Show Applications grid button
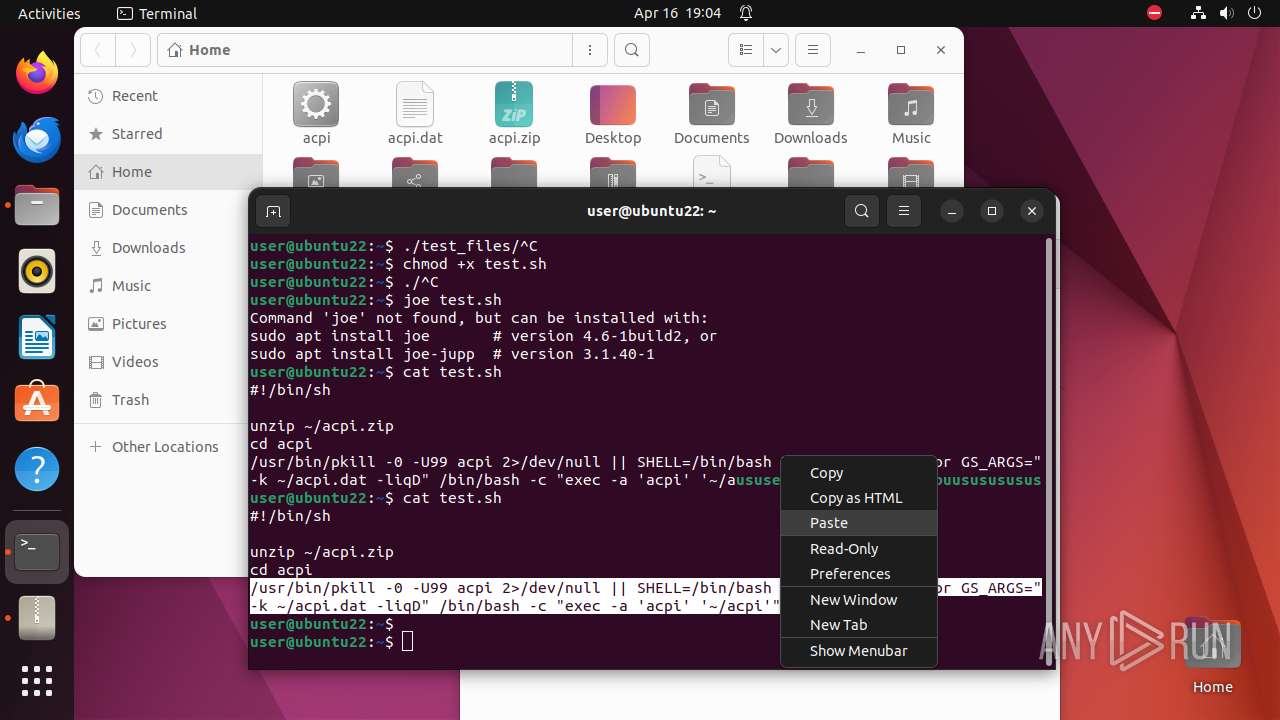Image resolution: width=1280 pixels, height=720 pixels. tap(37, 681)
